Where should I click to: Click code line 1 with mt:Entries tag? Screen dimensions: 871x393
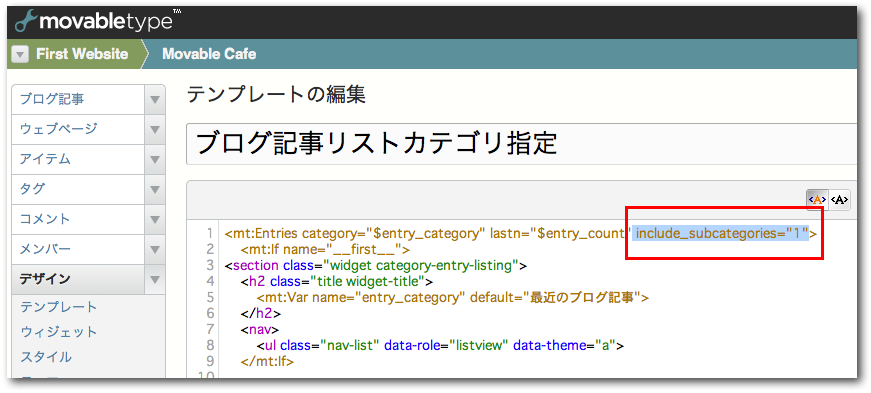[x=521, y=233]
